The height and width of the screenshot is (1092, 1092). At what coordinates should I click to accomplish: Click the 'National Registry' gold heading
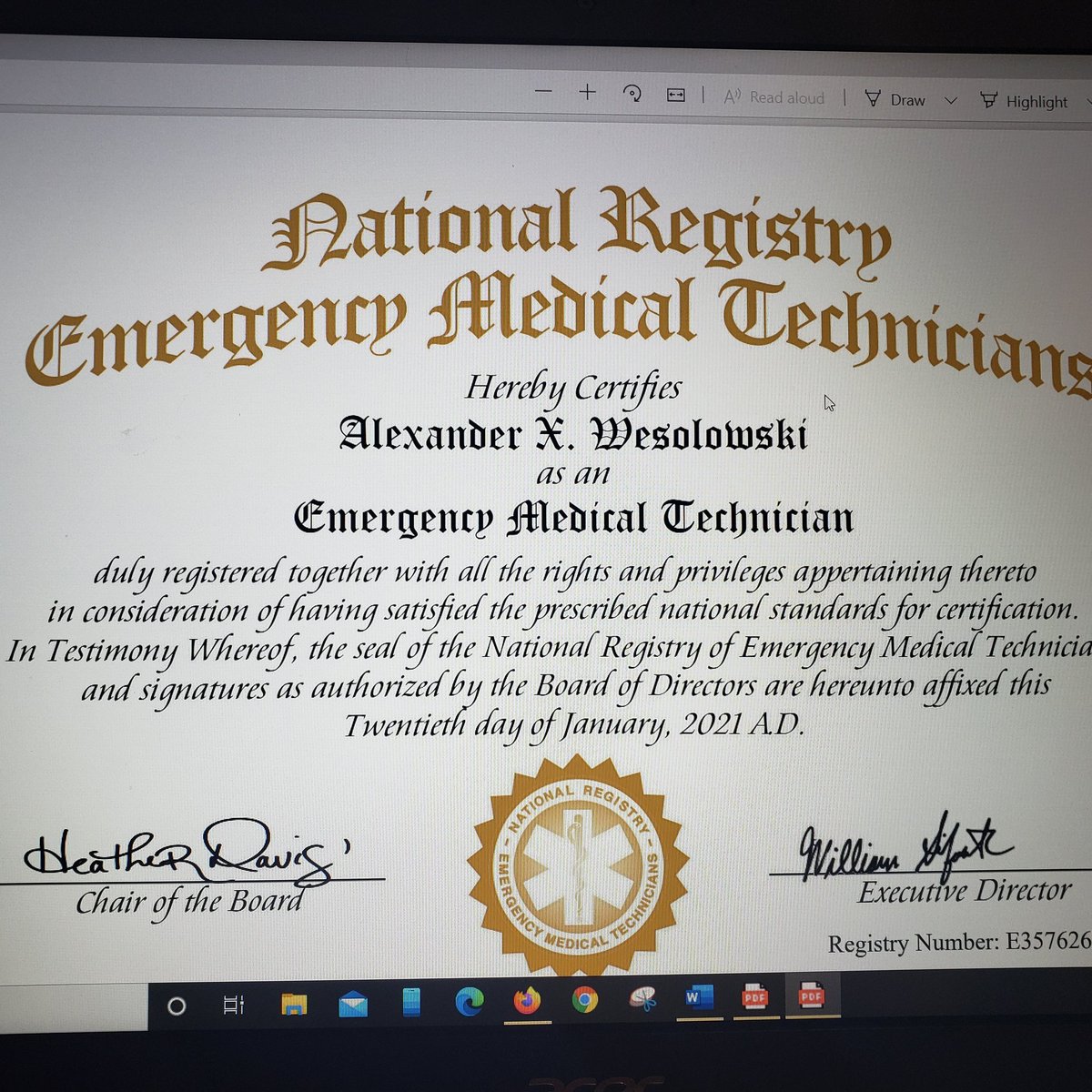[x=576, y=229]
